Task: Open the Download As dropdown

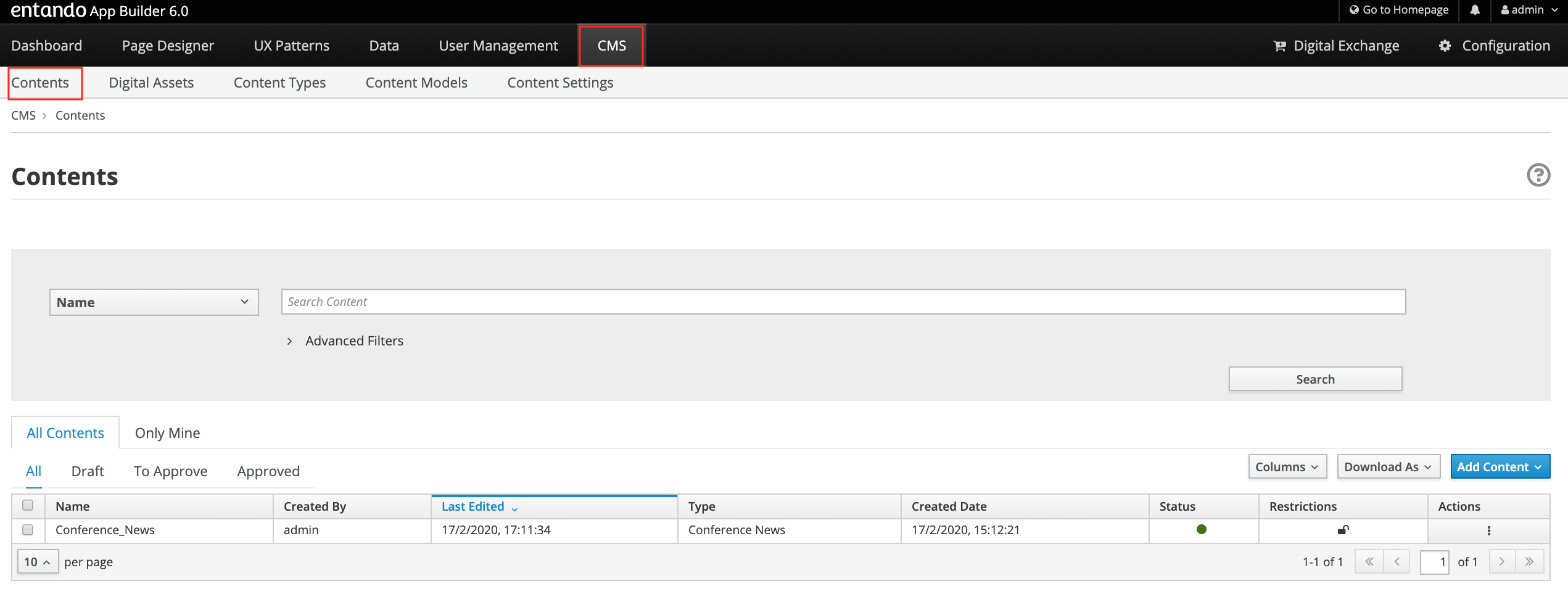Action: (x=1388, y=467)
